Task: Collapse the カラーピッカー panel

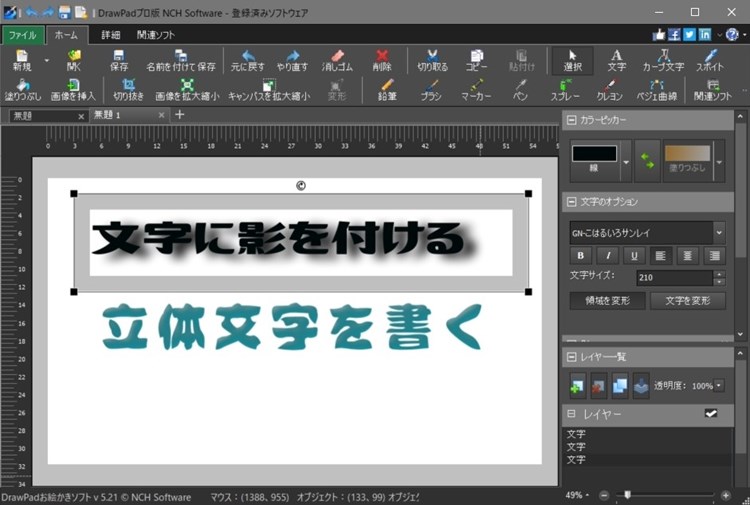Action: click(x=571, y=120)
